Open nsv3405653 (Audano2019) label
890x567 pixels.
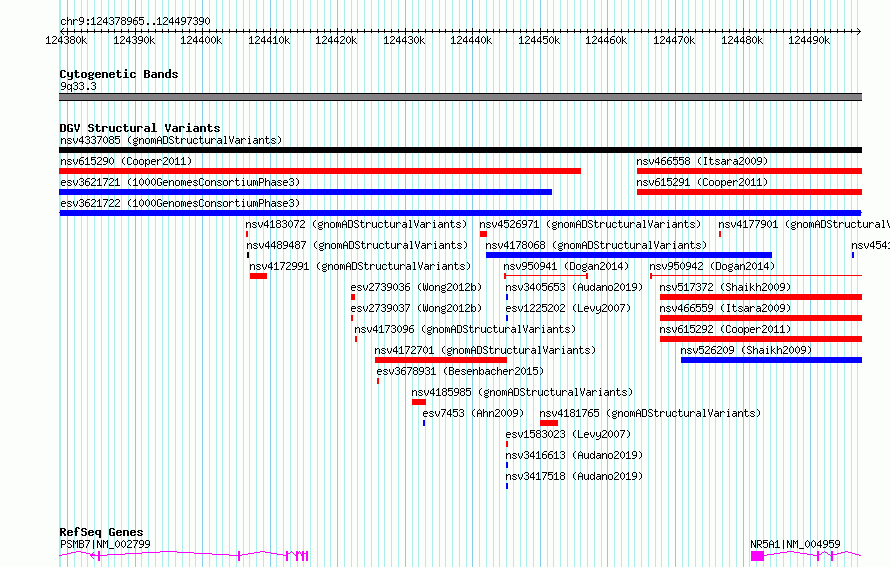(574, 287)
